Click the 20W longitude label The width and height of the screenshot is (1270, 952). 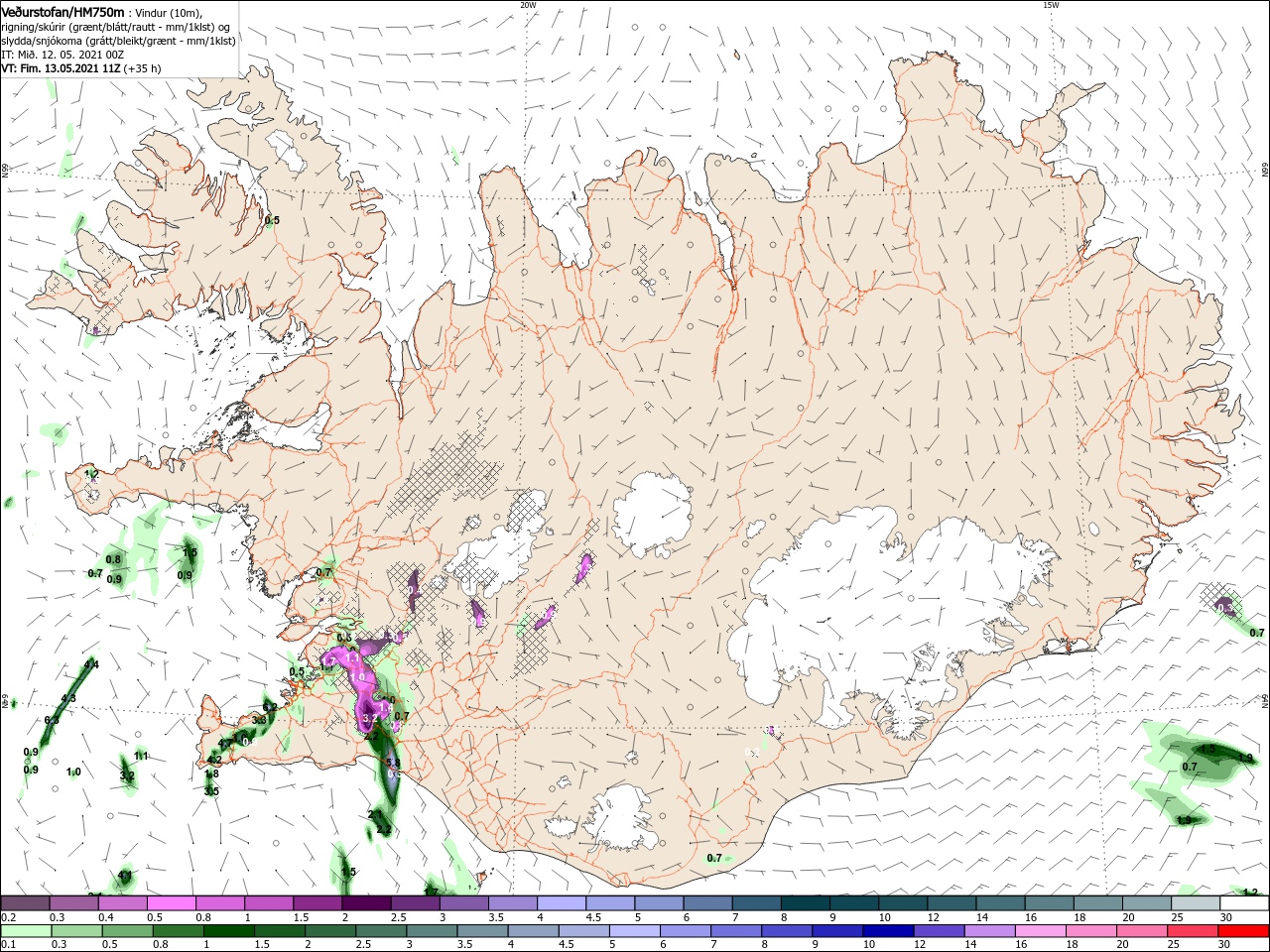tap(528, 5)
